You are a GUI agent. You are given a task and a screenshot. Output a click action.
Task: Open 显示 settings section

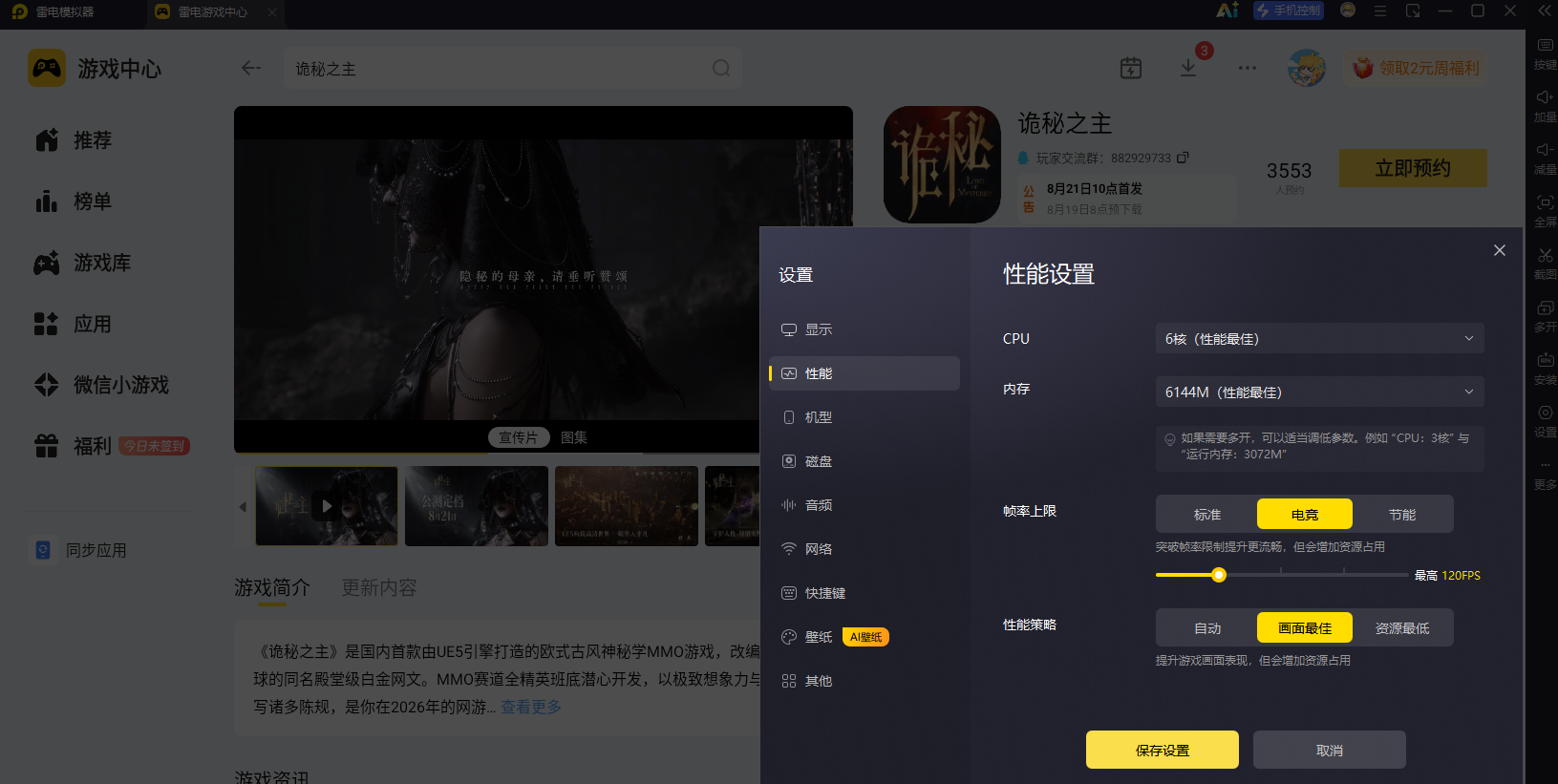click(864, 329)
